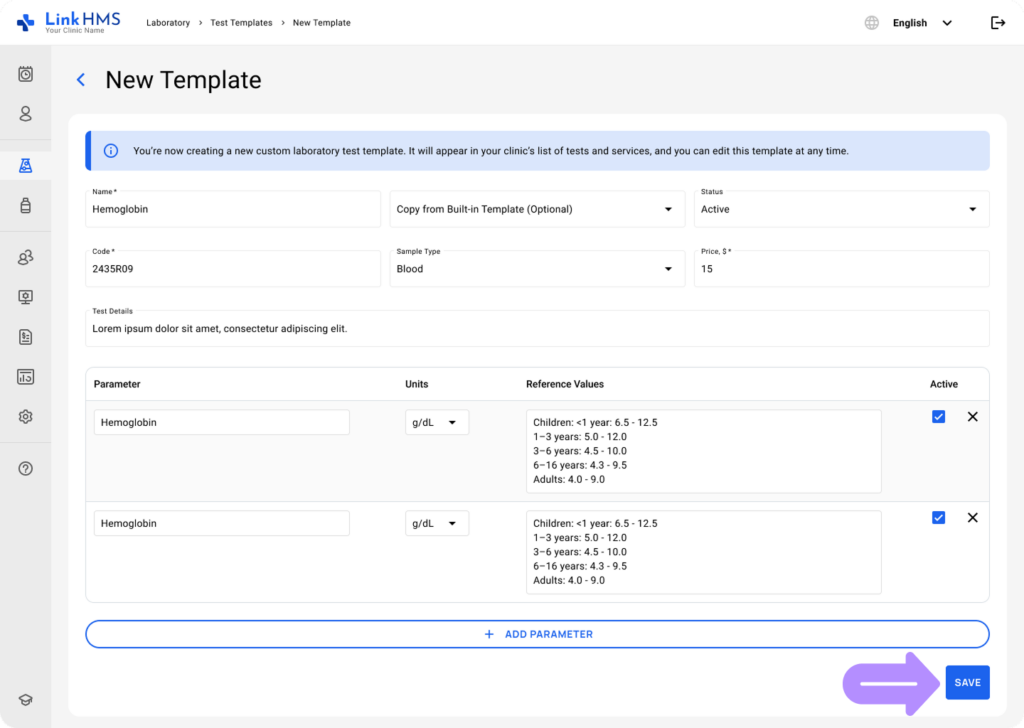The height and width of the screenshot is (728, 1024).
Task: Click the Parameter column header
Action: [x=117, y=384]
